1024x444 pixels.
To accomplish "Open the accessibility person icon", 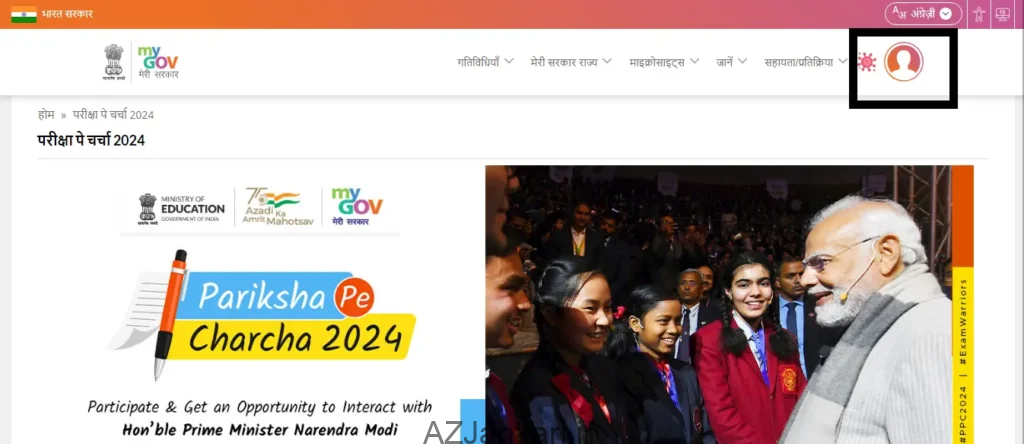I will (978, 14).
